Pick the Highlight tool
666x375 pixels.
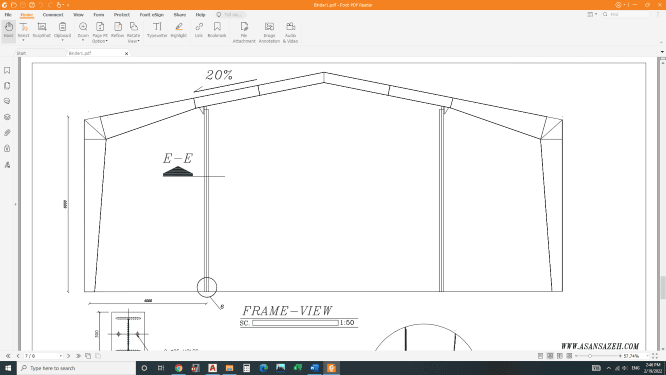tap(179, 31)
